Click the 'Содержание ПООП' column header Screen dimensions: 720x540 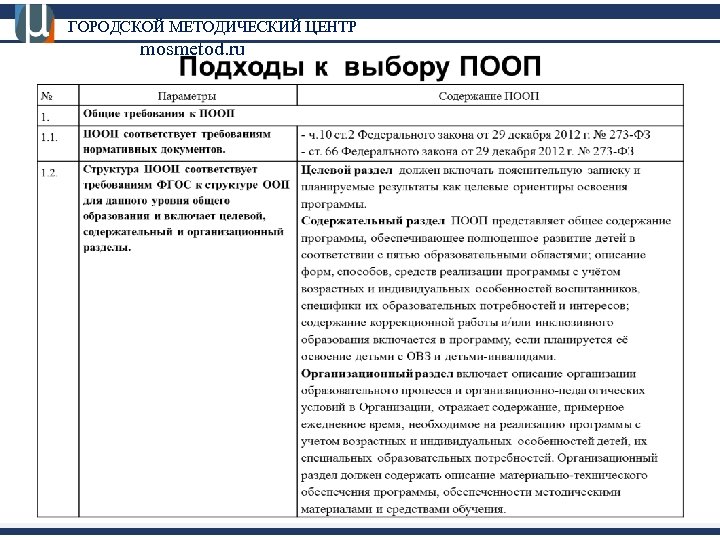pos(490,96)
